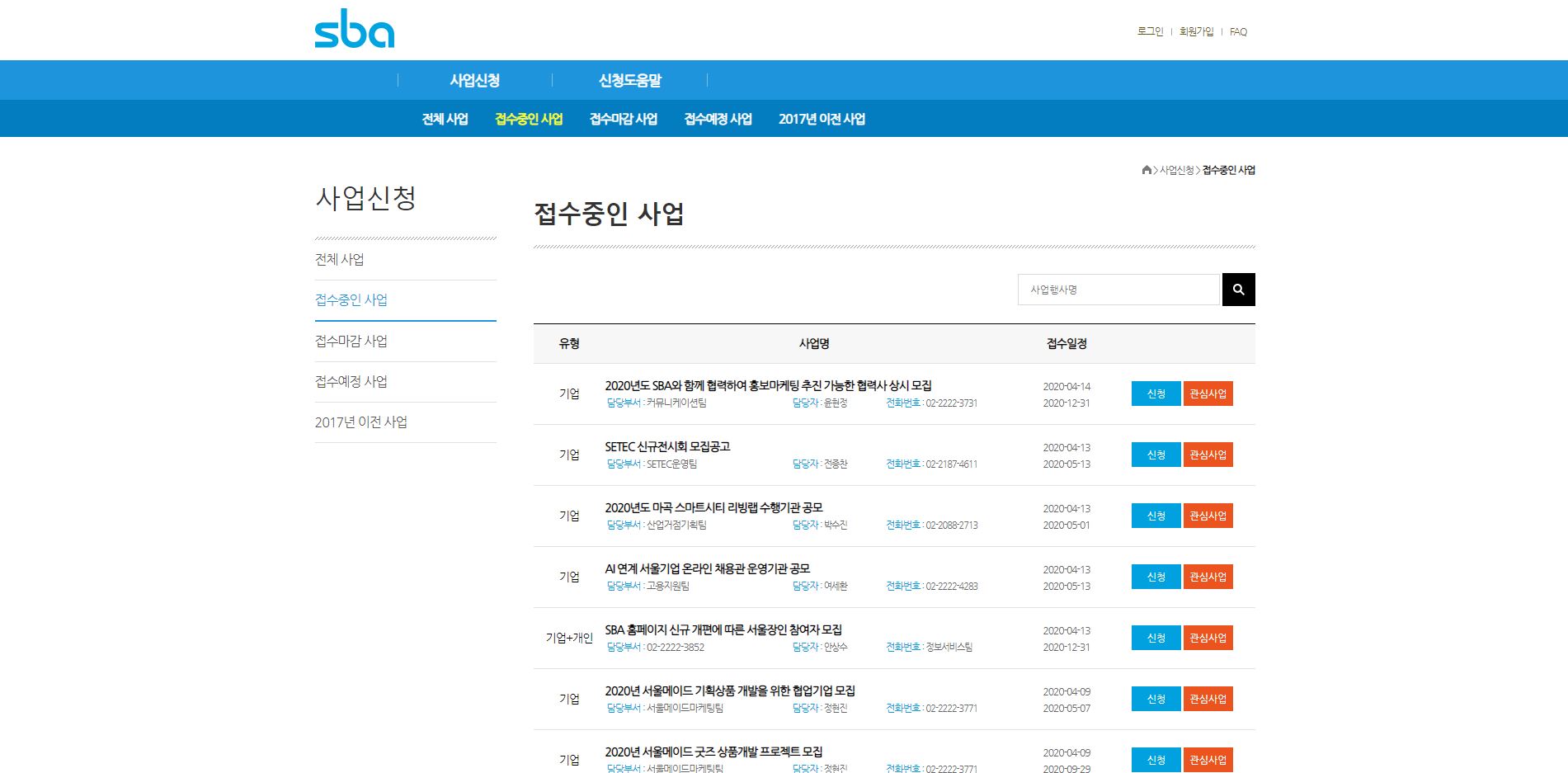Click the home icon in breadcrumb
Screen dimensions: 1568x773
(x=1146, y=170)
